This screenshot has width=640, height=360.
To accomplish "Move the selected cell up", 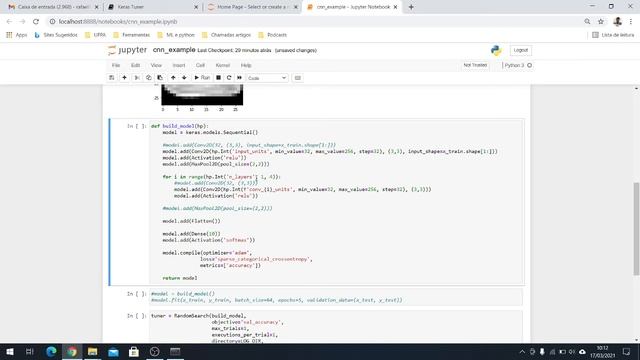I will [173, 78].
